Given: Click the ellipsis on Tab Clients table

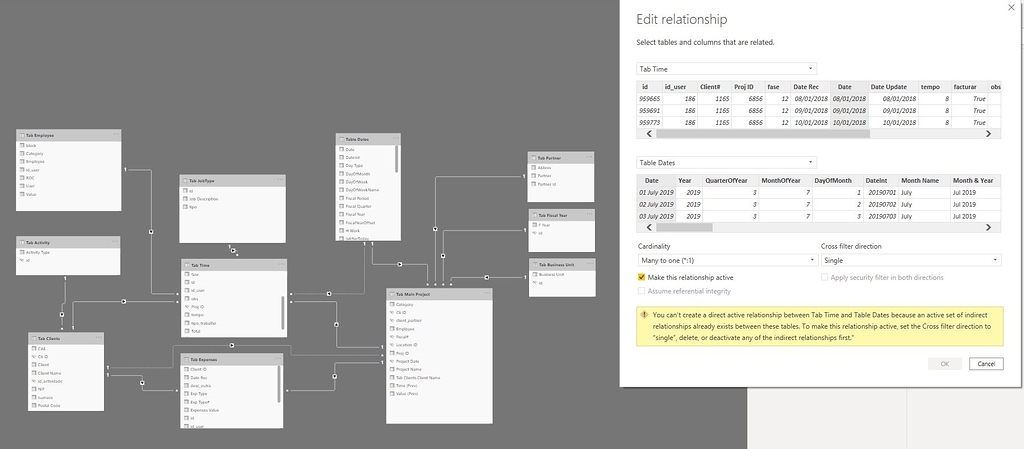Looking at the screenshot, I should click(x=99, y=339).
